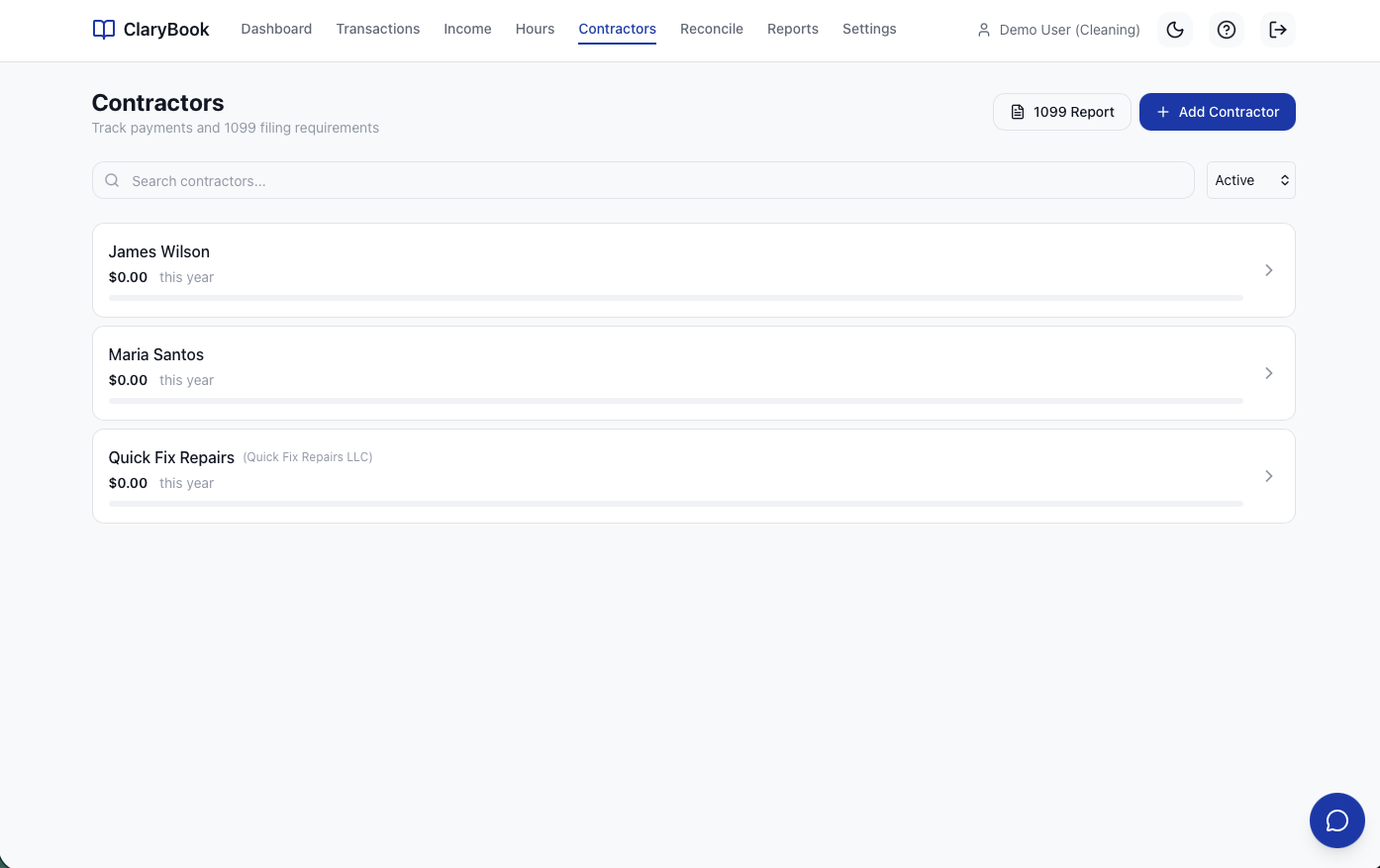Click the logout arrow icon
The height and width of the screenshot is (868, 1380).
(x=1278, y=30)
